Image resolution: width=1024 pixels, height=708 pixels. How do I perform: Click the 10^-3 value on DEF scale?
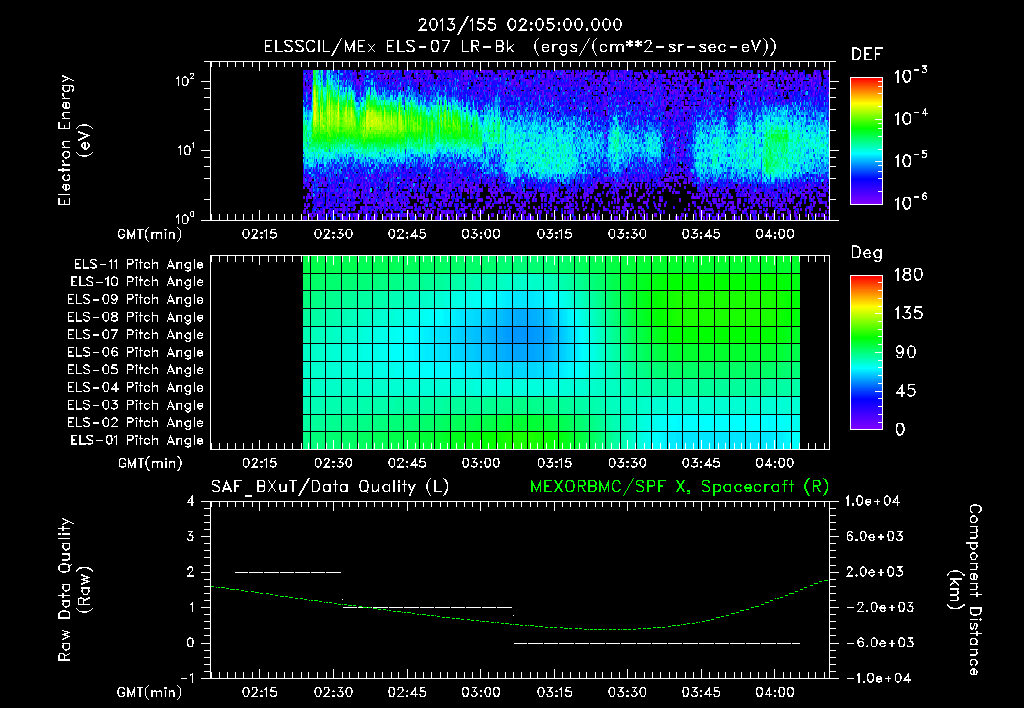(911, 76)
